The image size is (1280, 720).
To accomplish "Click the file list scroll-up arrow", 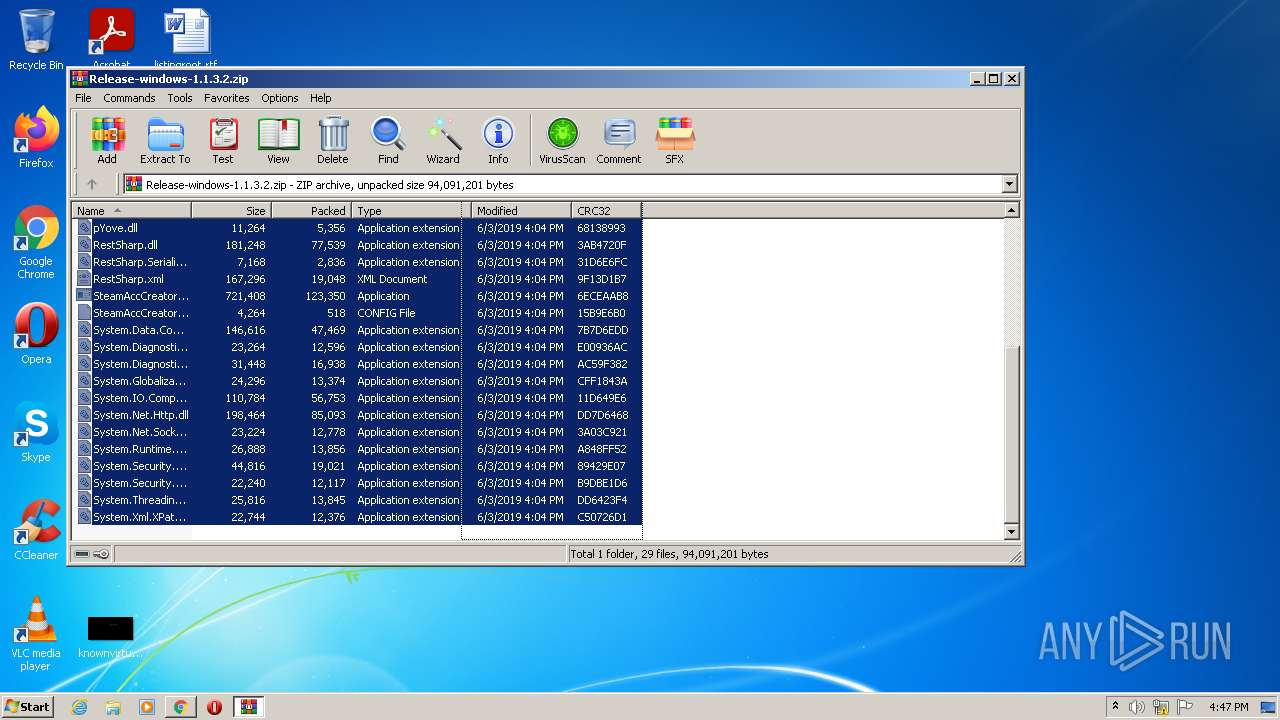I will click(1011, 210).
